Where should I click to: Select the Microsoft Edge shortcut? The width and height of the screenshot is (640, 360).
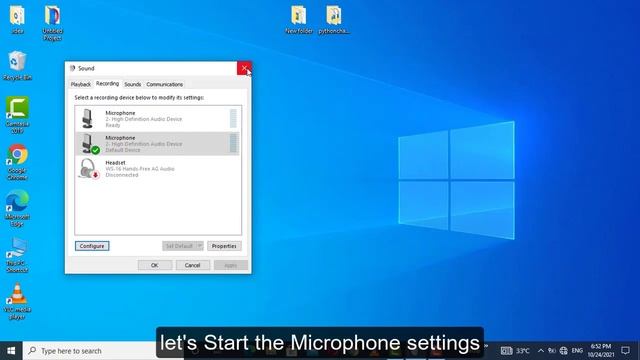coord(17,208)
